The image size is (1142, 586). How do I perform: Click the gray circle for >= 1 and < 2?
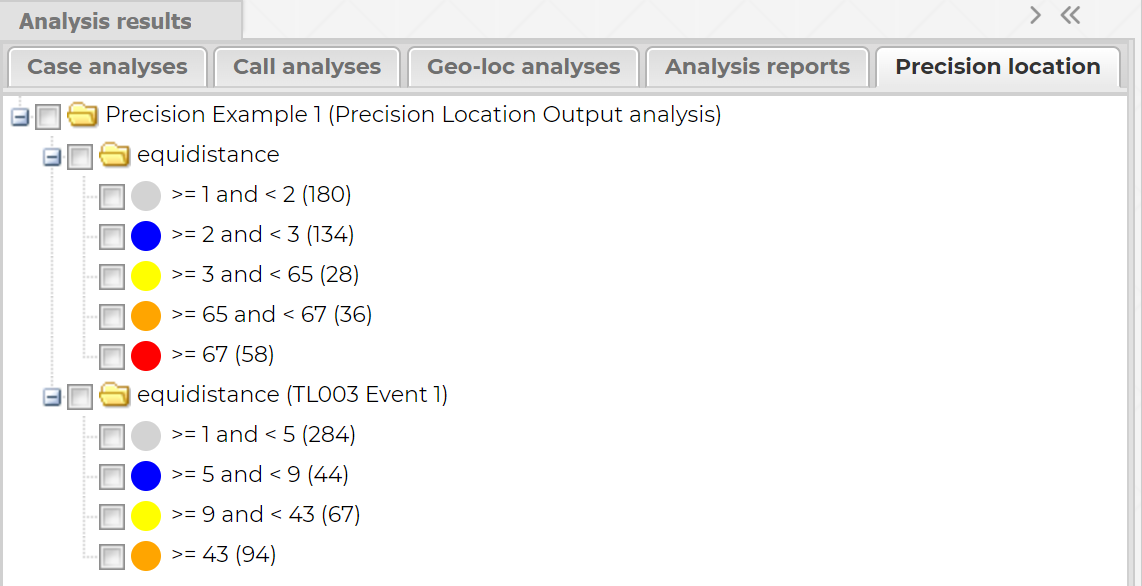click(146, 196)
